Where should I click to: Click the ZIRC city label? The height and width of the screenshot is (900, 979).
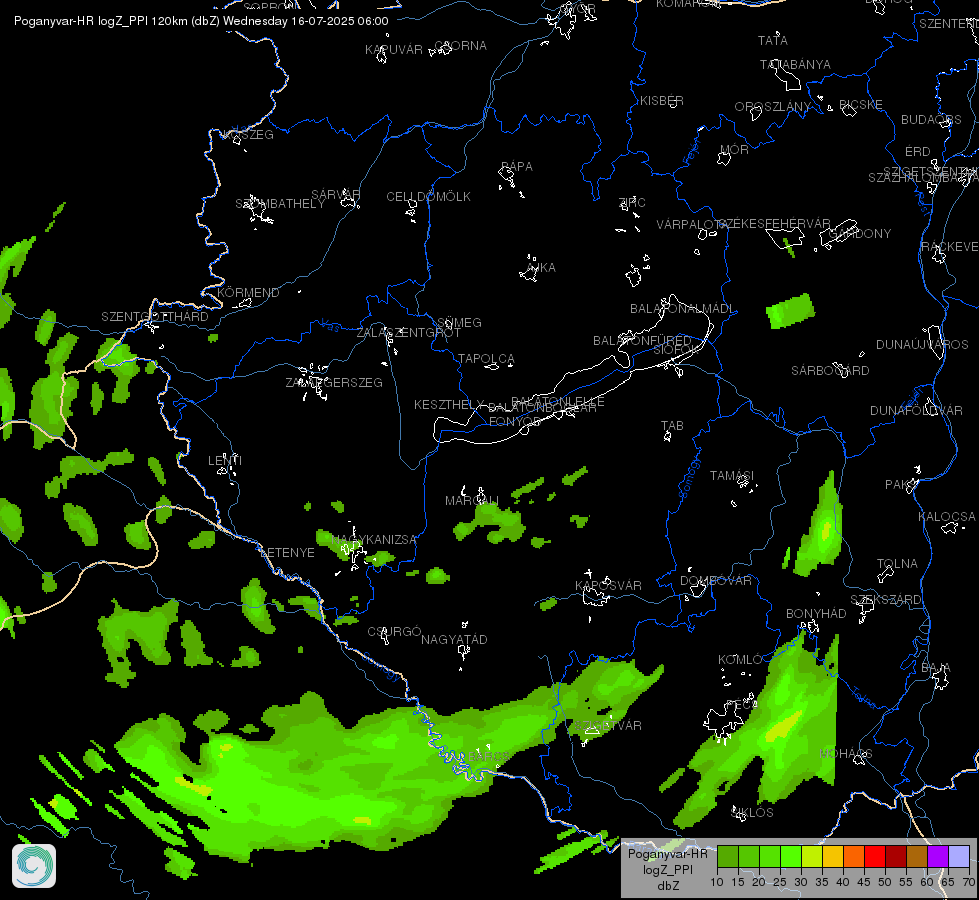point(632,202)
